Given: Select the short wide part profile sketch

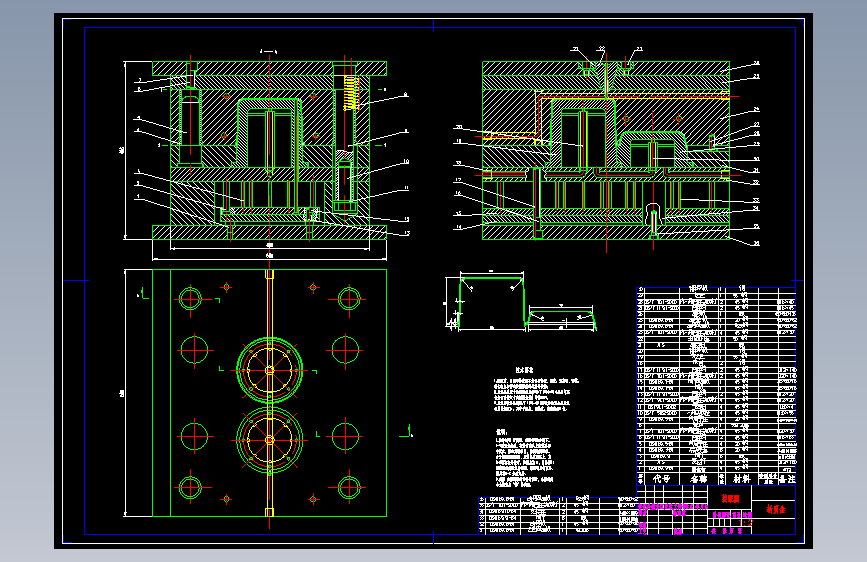Looking at the screenshot, I should 562,319.
